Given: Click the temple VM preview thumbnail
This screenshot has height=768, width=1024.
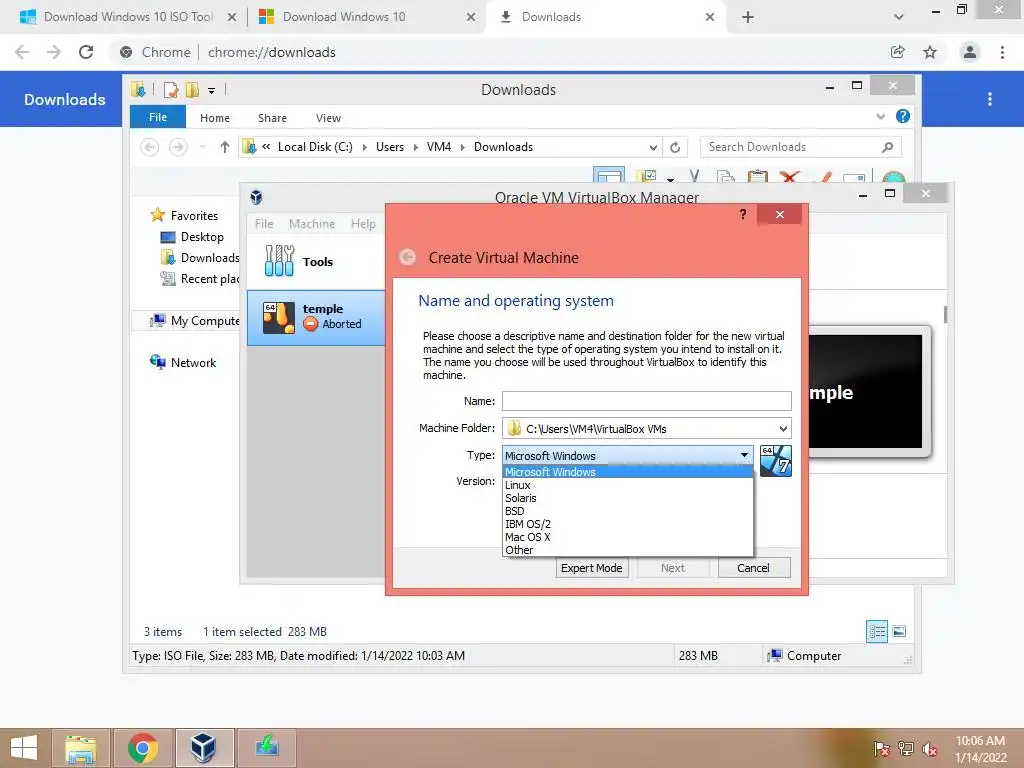Looking at the screenshot, I should click(865, 392).
